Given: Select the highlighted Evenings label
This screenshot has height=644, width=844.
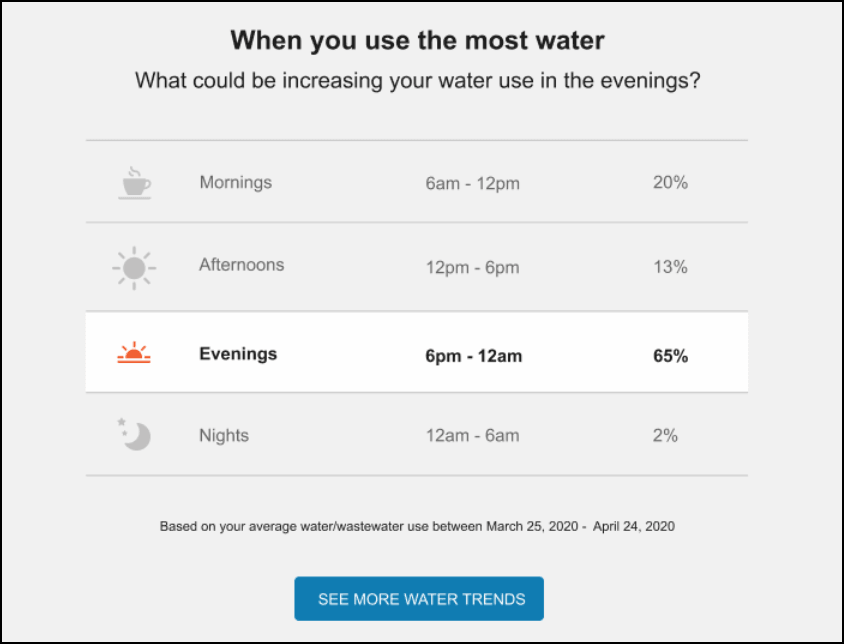Looking at the screenshot, I should pyautogui.click(x=238, y=354).
